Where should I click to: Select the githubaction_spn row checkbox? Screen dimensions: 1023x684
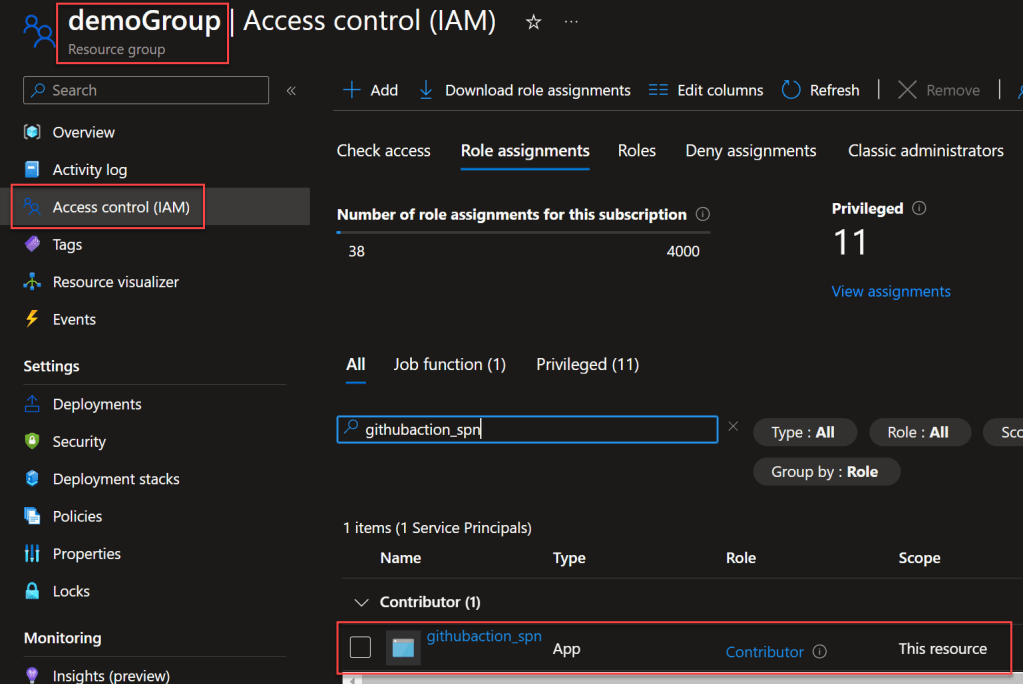click(x=360, y=648)
